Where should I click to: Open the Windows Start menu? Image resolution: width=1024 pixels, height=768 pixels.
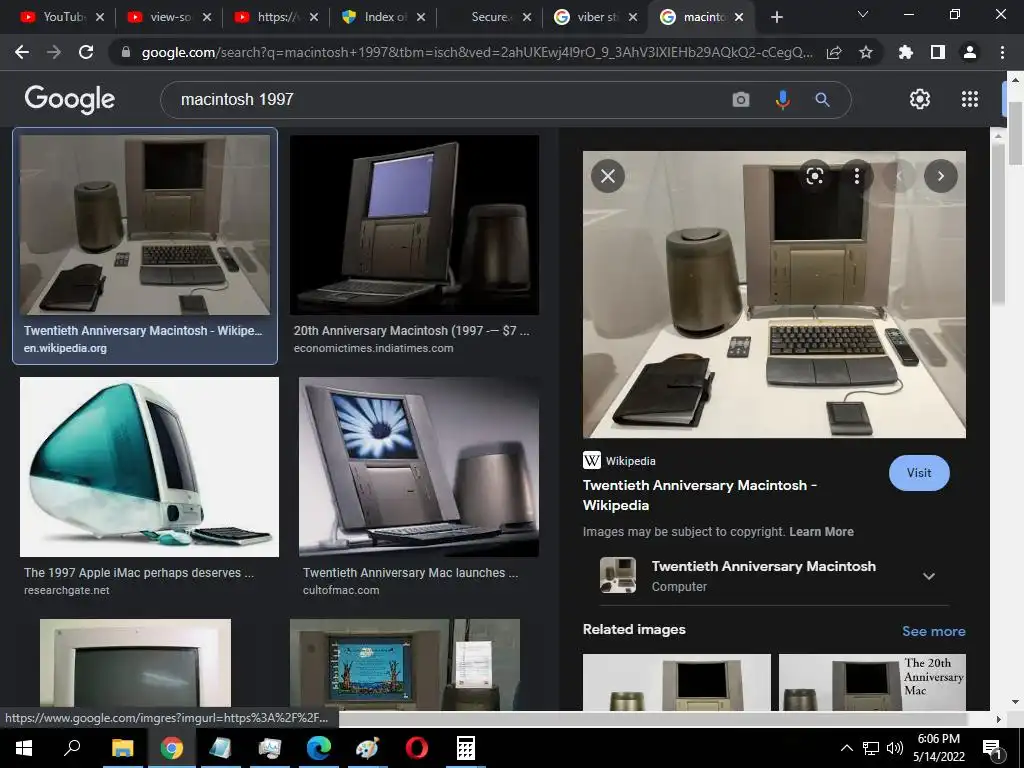pos(24,748)
